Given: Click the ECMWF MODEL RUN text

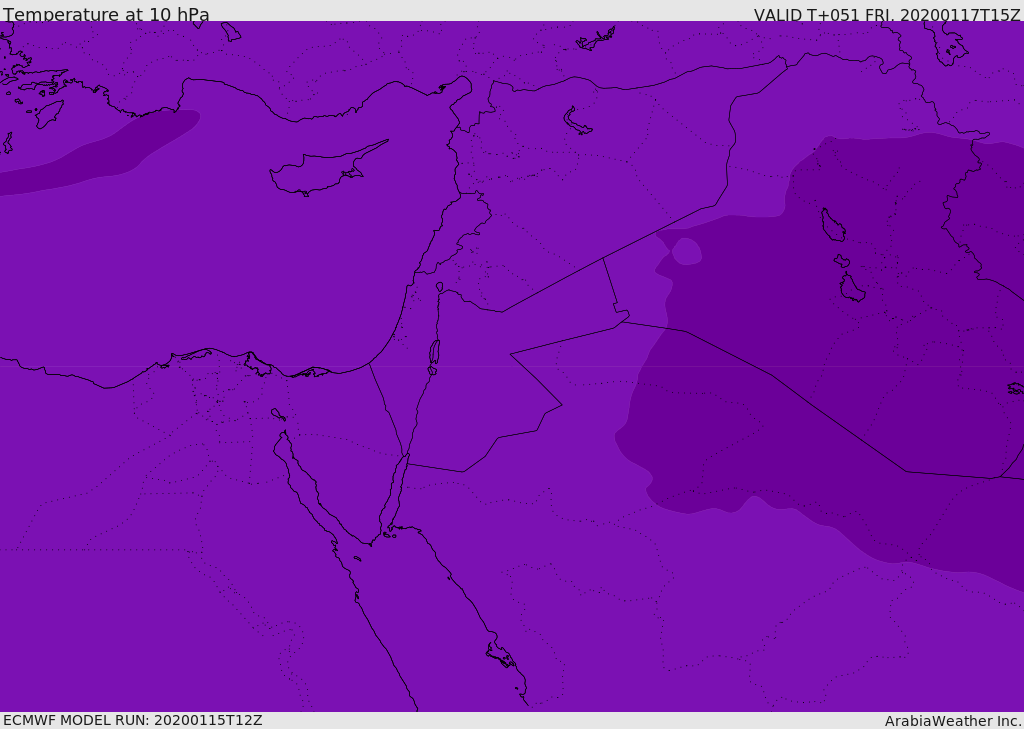Looking at the screenshot, I should (133, 720).
